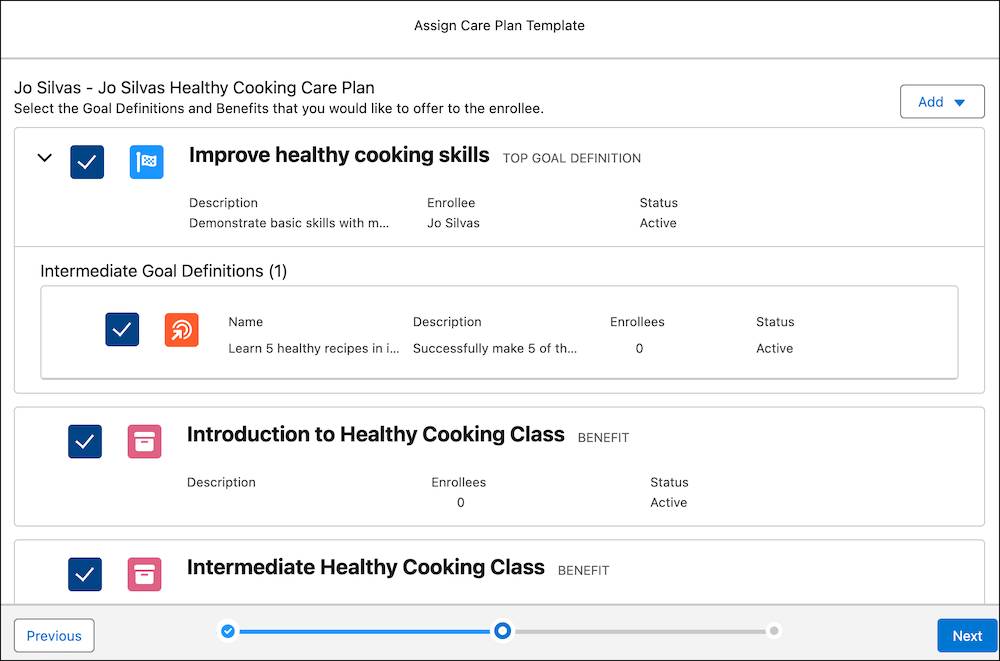Collapse the "Improve healthy cooking skills" section
The image size is (1000, 661).
pos(44,158)
